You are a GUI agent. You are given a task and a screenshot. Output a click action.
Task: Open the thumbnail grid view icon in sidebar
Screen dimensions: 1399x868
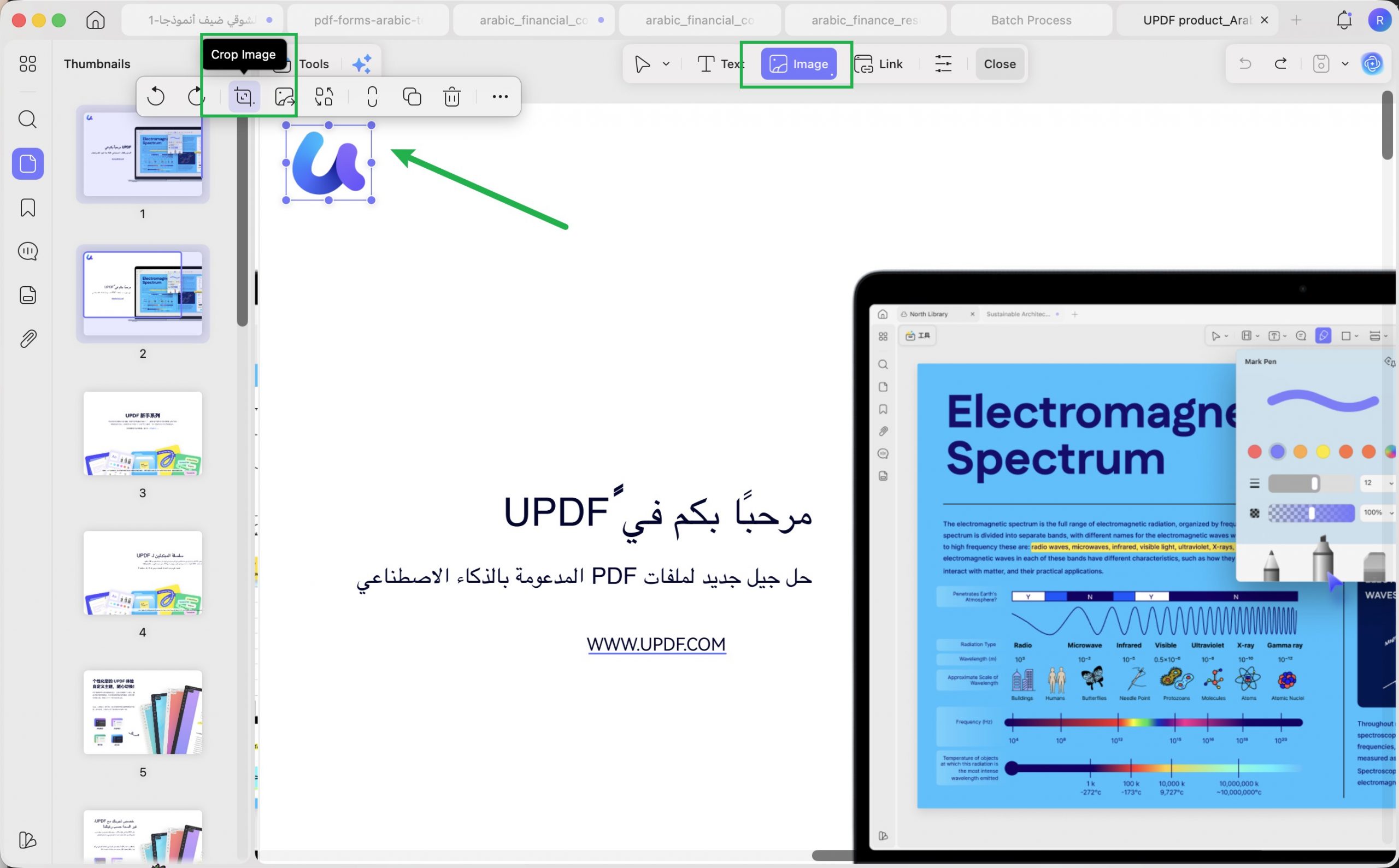27,63
